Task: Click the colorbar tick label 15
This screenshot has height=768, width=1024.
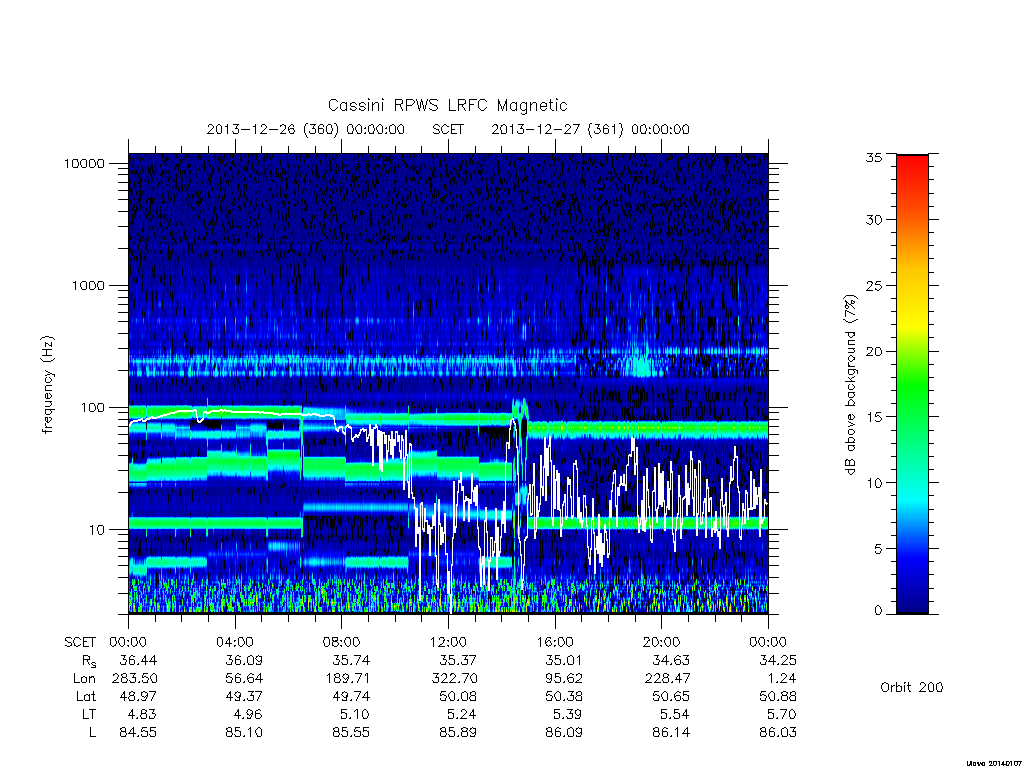Action: 874,417
